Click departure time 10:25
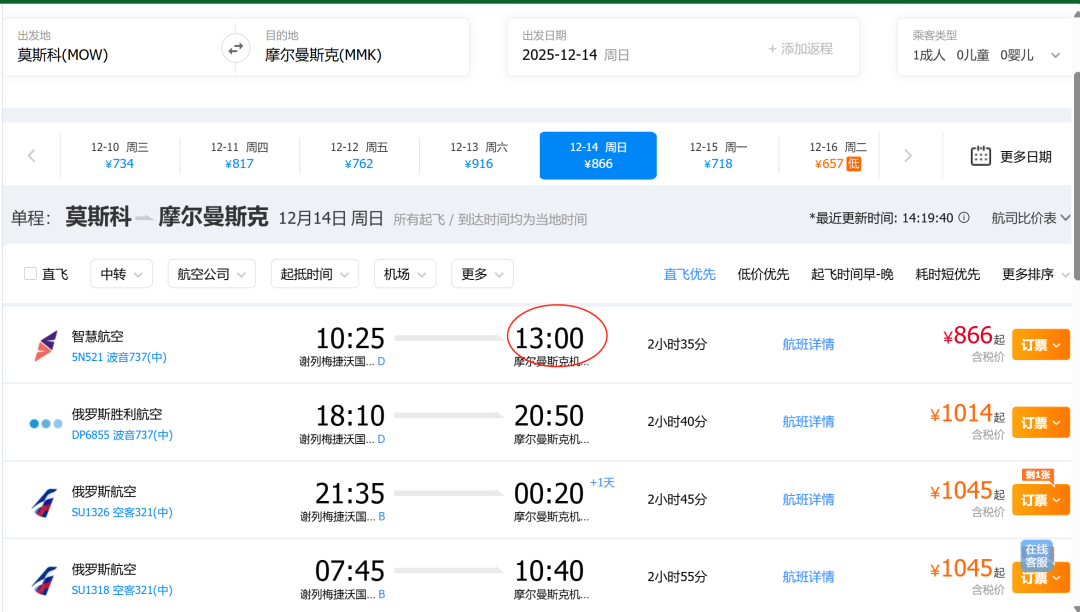 pyautogui.click(x=350, y=338)
